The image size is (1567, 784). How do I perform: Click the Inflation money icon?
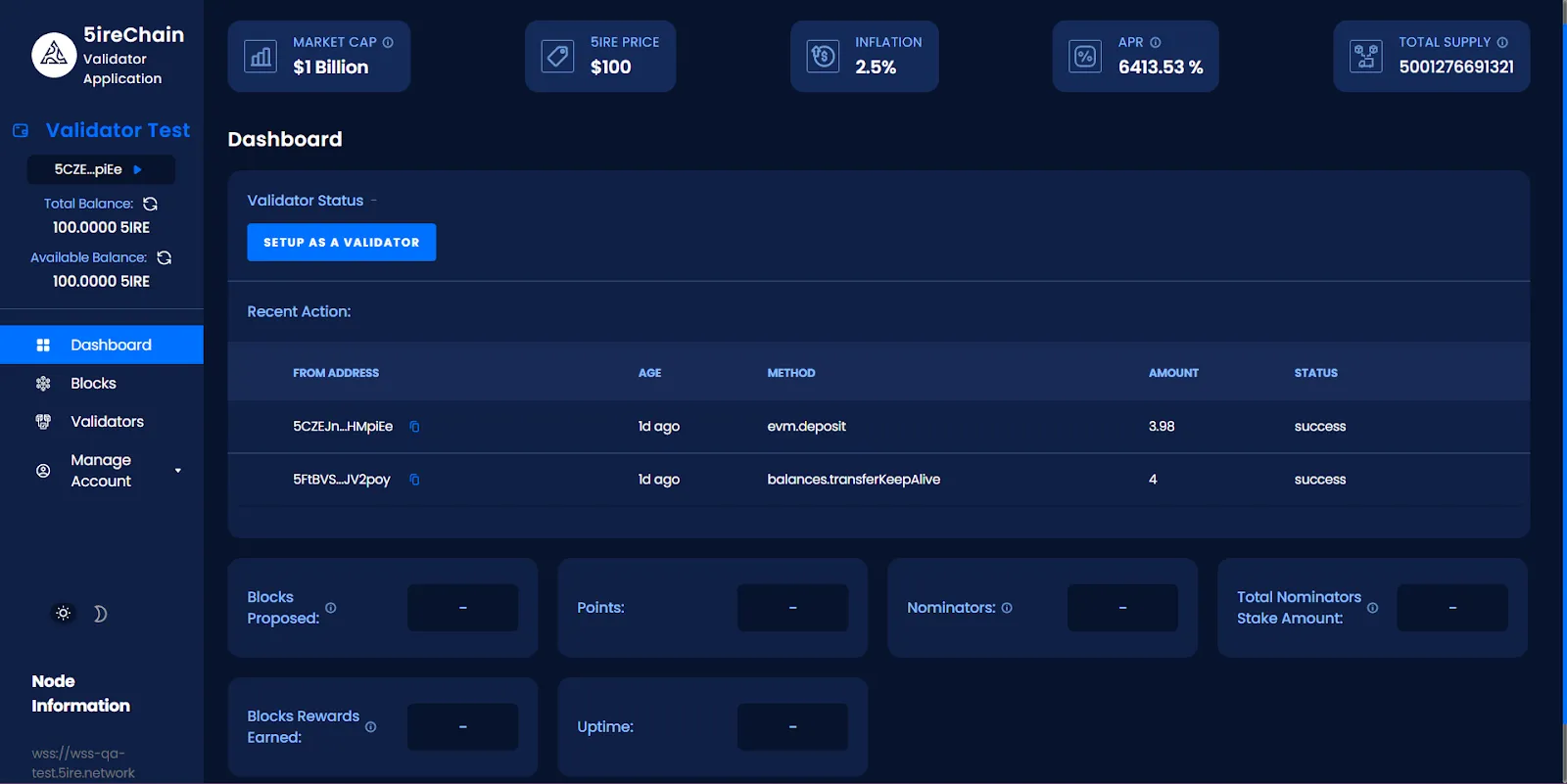824,57
